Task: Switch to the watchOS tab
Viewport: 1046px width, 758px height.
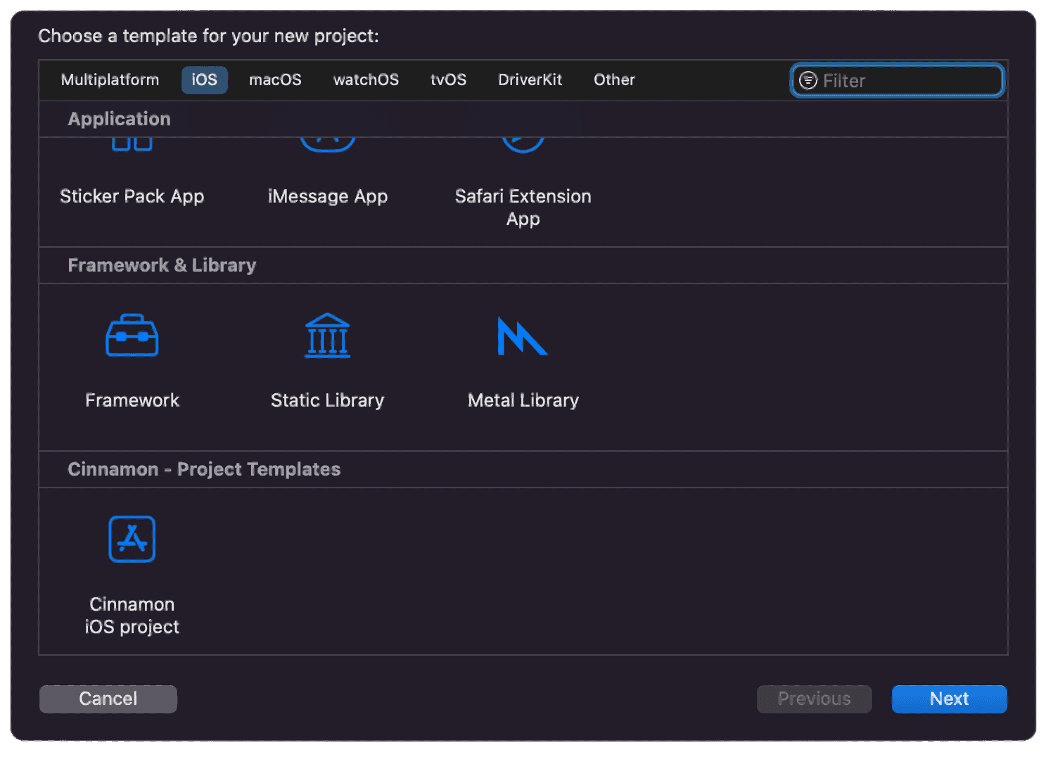Action: pos(366,80)
